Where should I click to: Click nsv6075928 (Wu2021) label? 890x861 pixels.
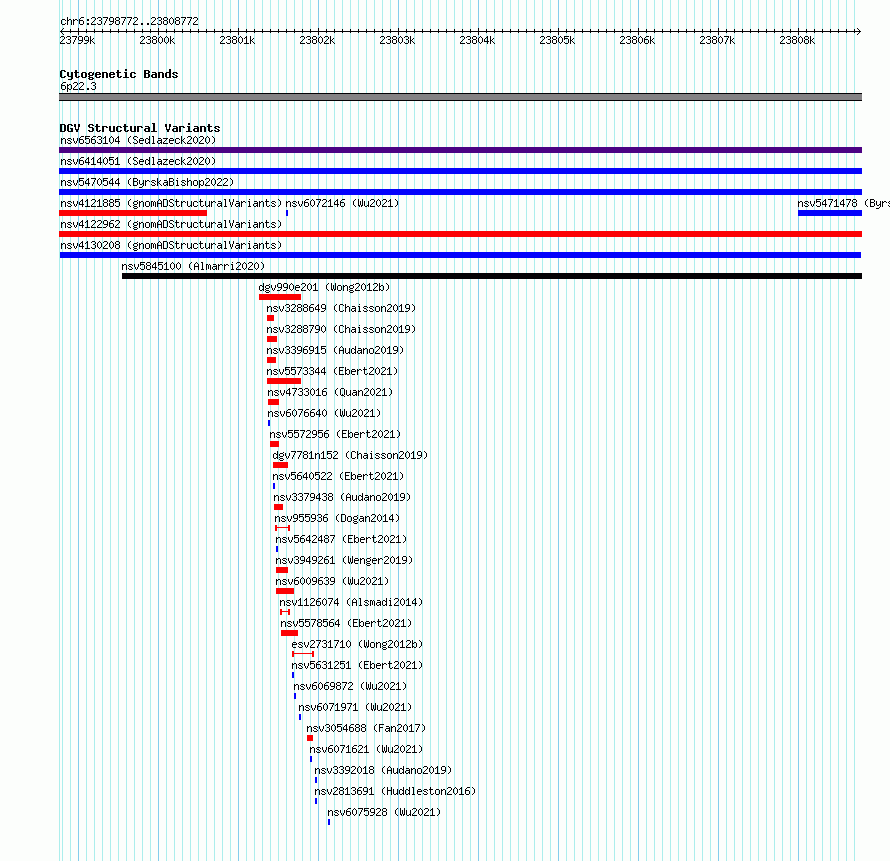pos(384,812)
